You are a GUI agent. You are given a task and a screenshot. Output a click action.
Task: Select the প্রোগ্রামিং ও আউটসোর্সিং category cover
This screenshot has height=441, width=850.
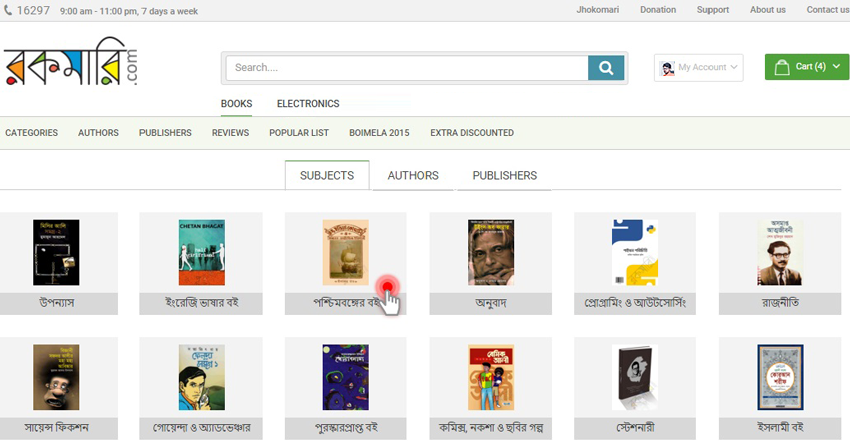(x=634, y=253)
